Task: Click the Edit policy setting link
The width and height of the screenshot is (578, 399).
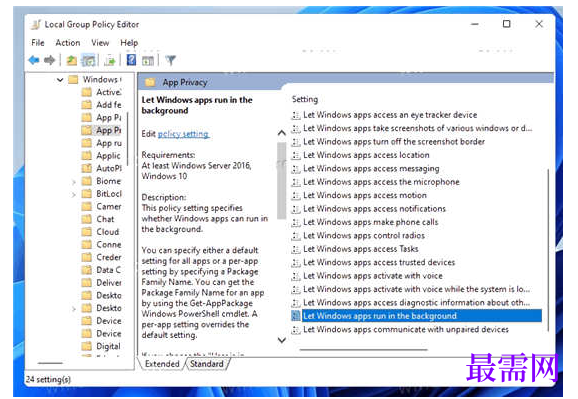Action: click(x=183, y=134)
